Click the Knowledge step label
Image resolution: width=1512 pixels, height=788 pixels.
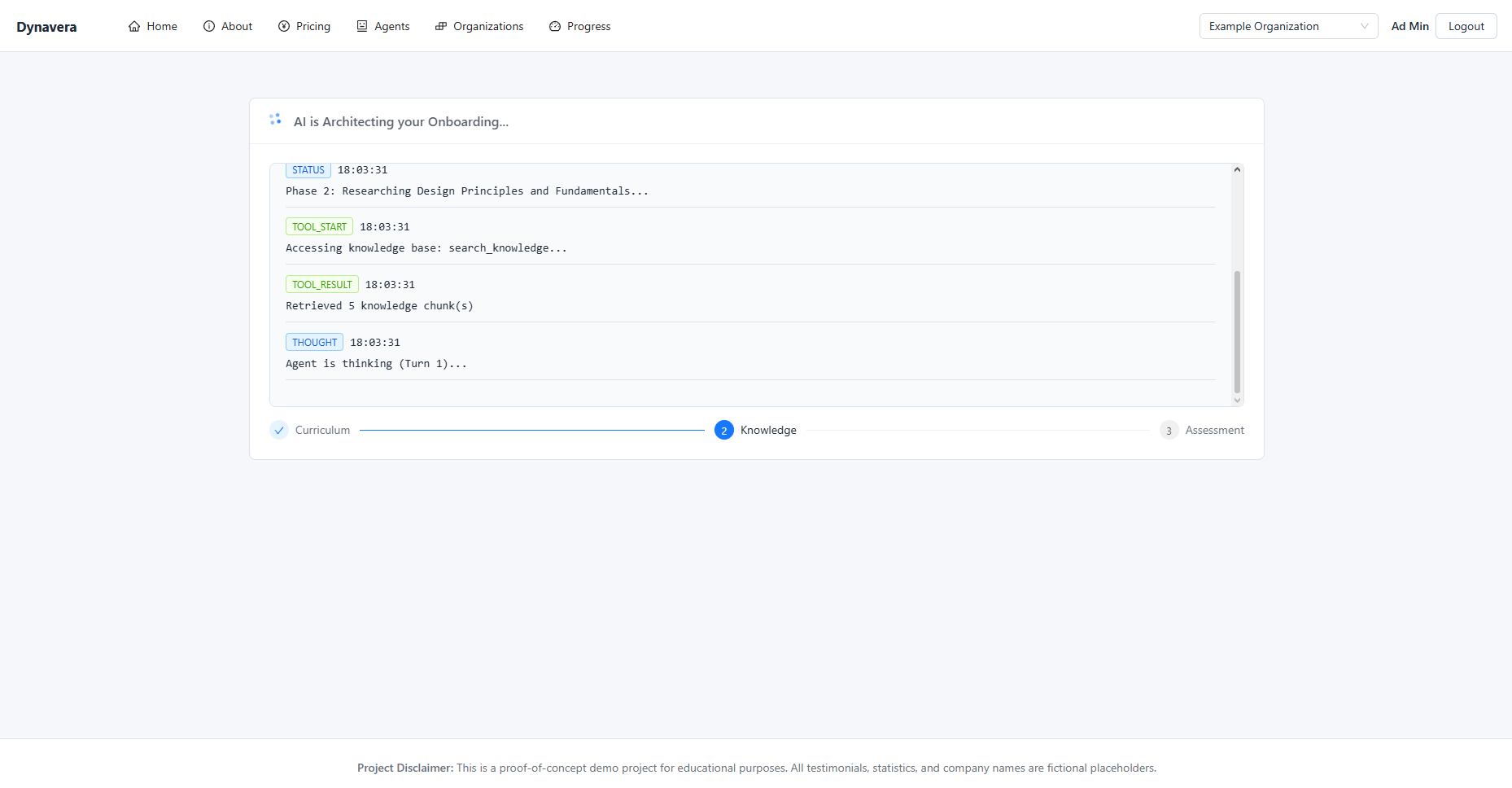[x=768, y=430]
